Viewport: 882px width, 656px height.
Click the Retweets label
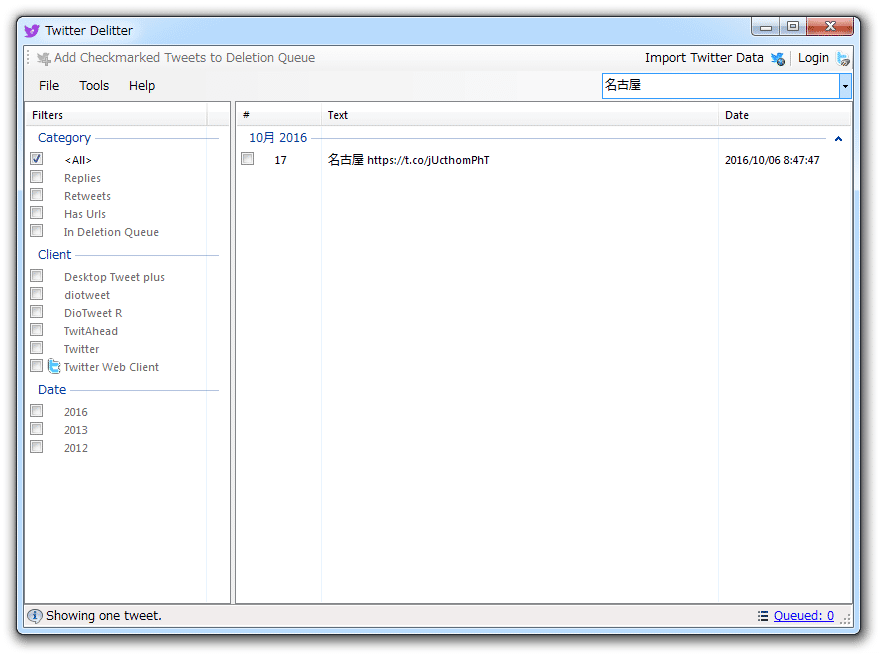point(87,196)
